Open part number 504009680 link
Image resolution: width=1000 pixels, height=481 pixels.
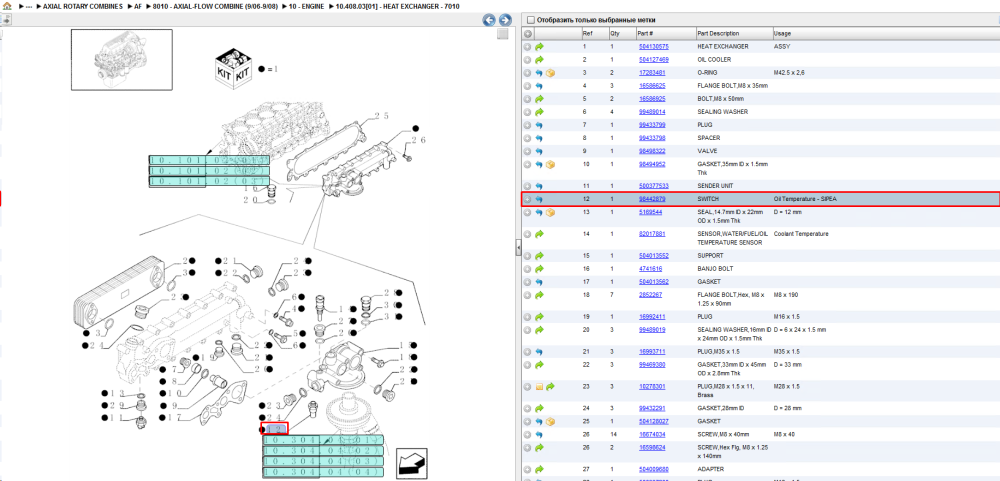point(653,470)
